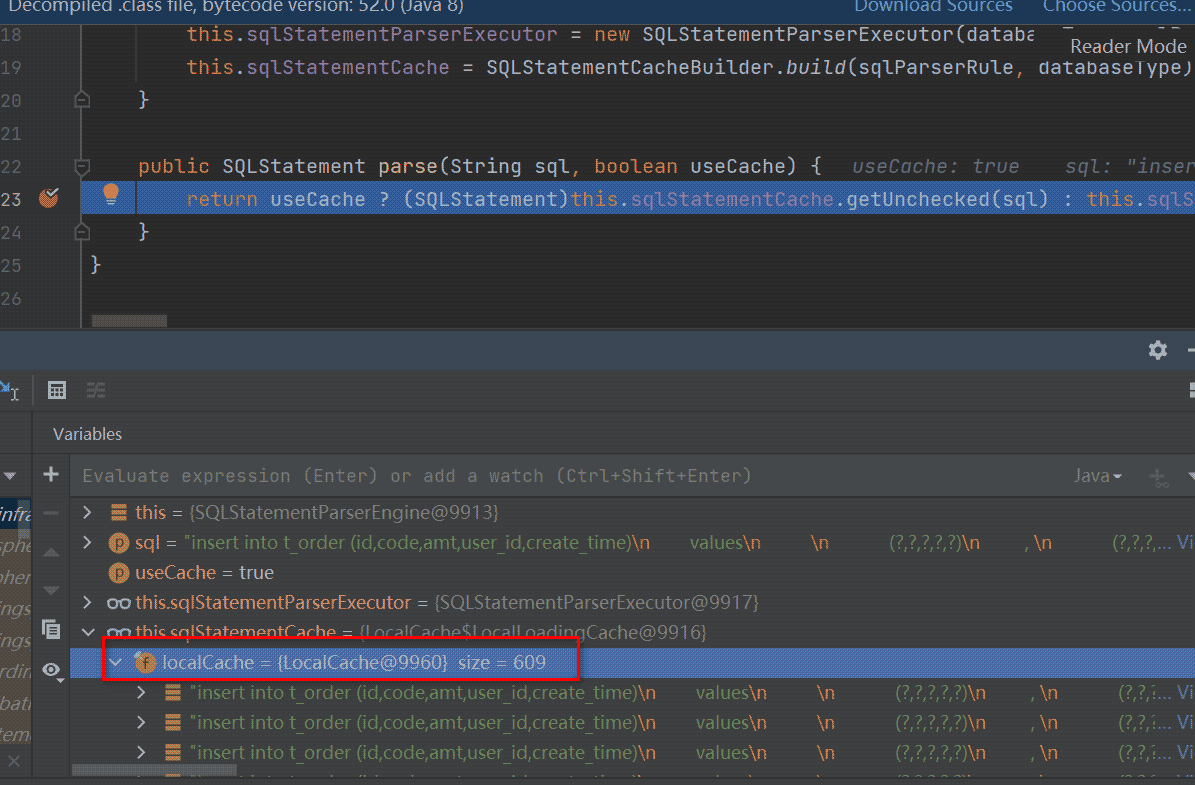Toggle the eye view options in Variables
This screenshot has width=1195, height=785.
[x=51, y=670]
